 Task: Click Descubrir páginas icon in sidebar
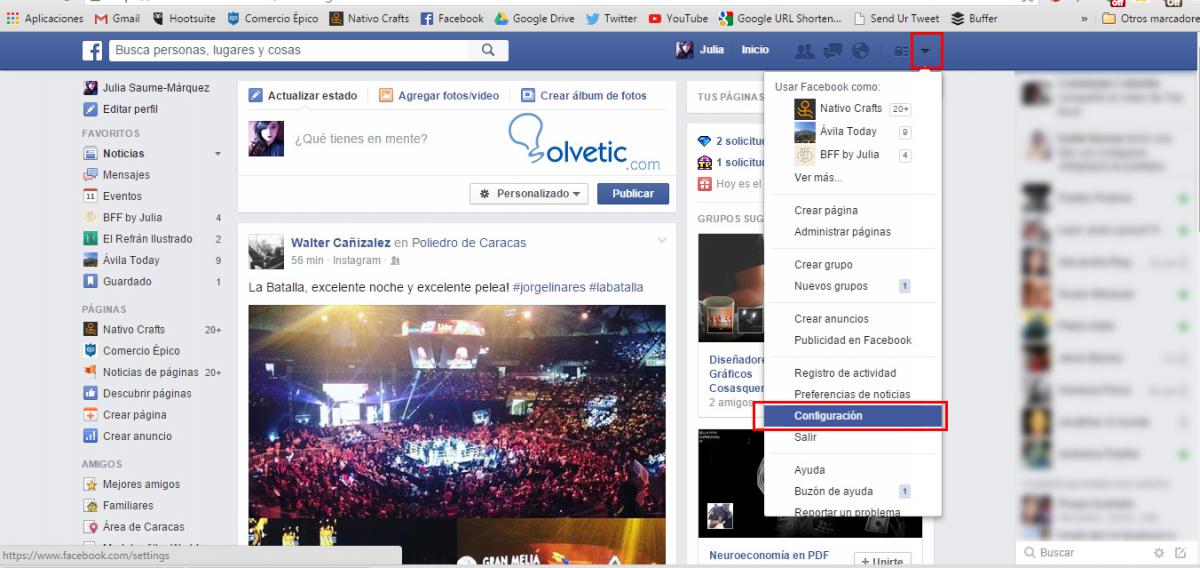pyautogui.click(x=90, y=393)
